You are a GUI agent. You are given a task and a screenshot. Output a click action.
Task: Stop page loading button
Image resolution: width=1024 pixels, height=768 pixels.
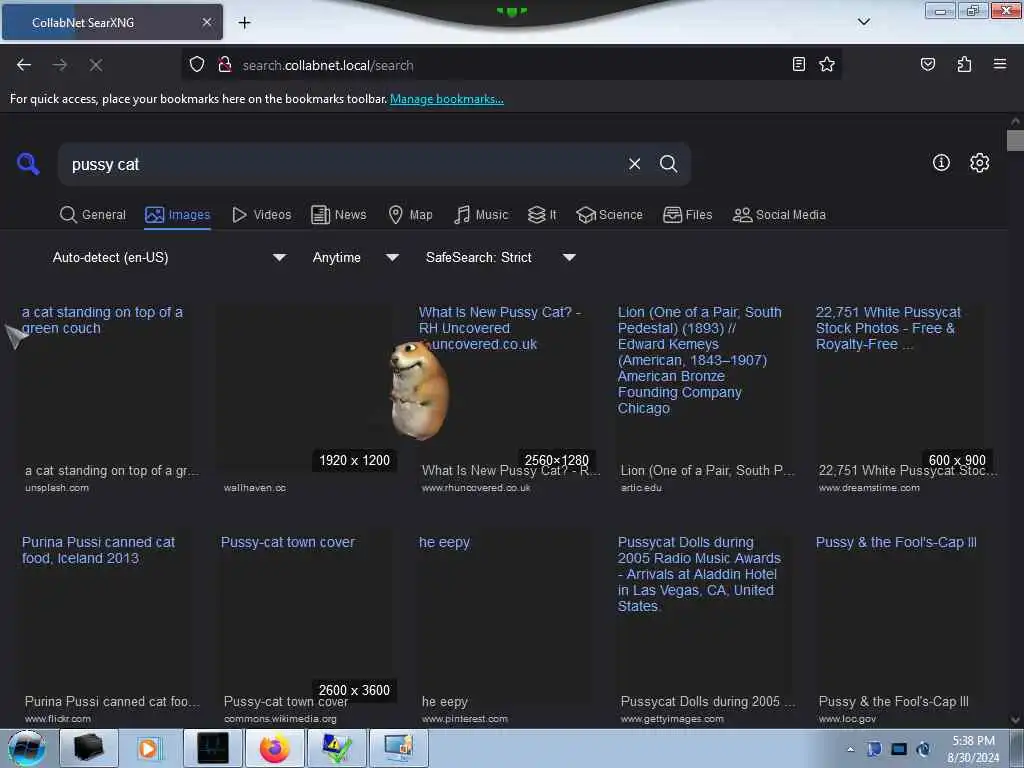(x=96, y=65)
